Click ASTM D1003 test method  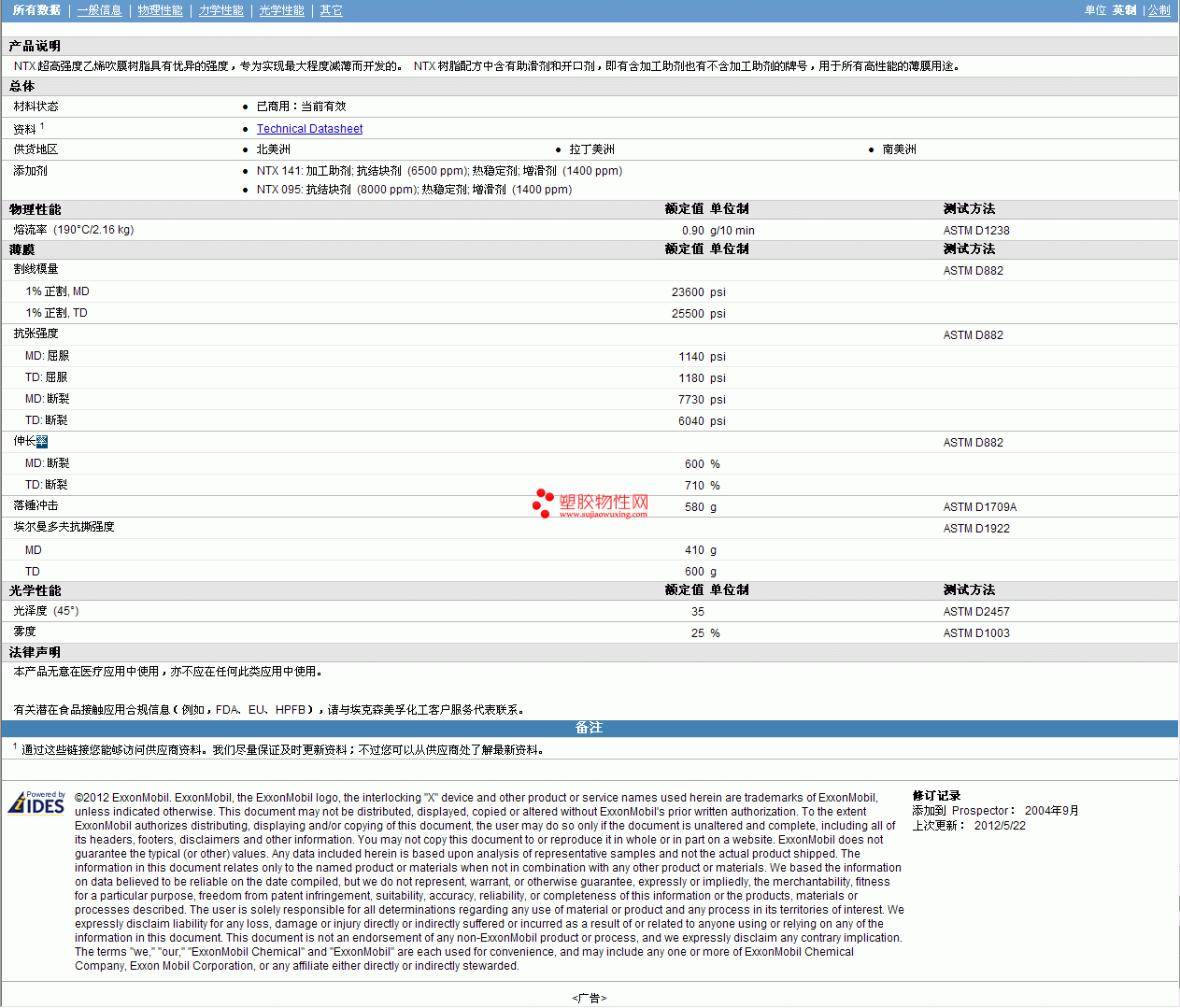tap(976, 633)
